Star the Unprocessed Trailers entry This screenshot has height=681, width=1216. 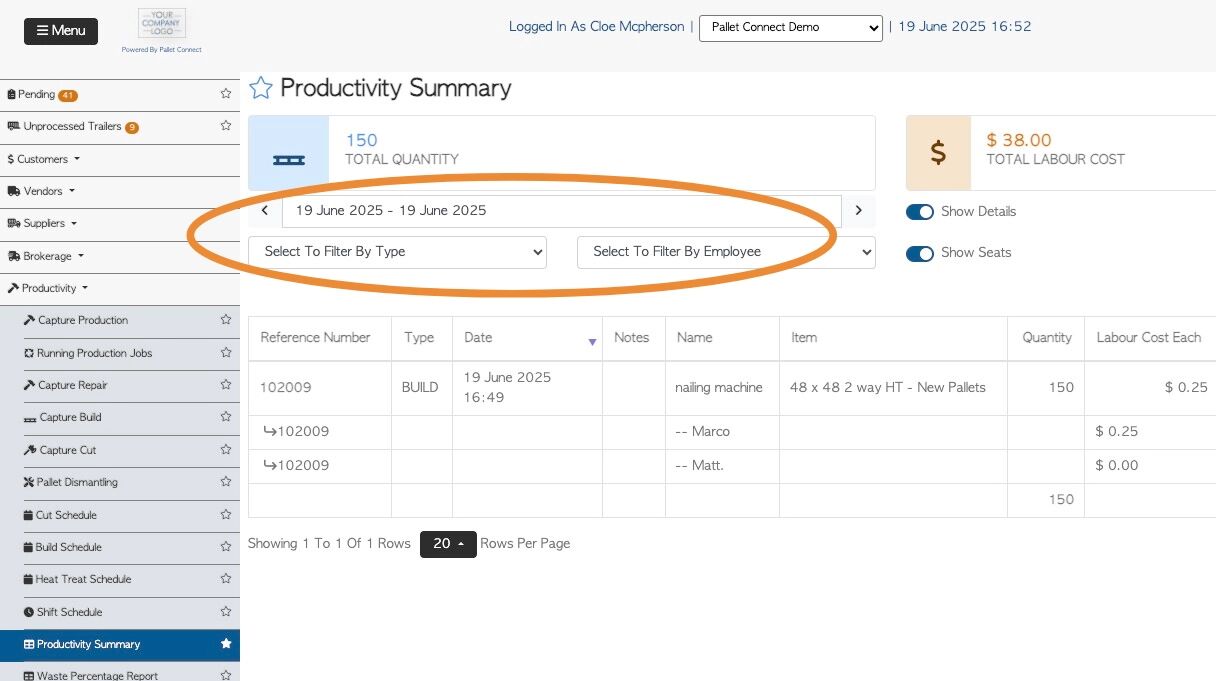226,126
